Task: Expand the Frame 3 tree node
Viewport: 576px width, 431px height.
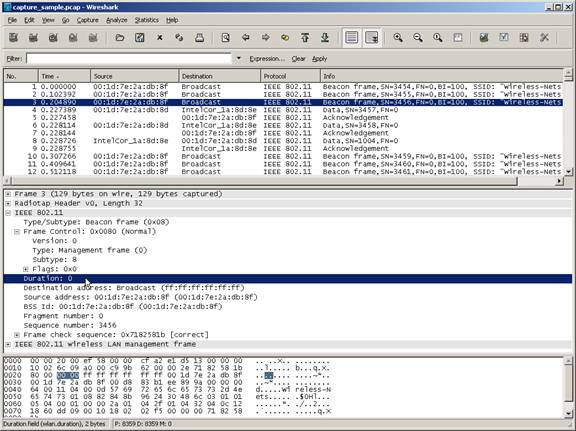Action: point(8,194)
